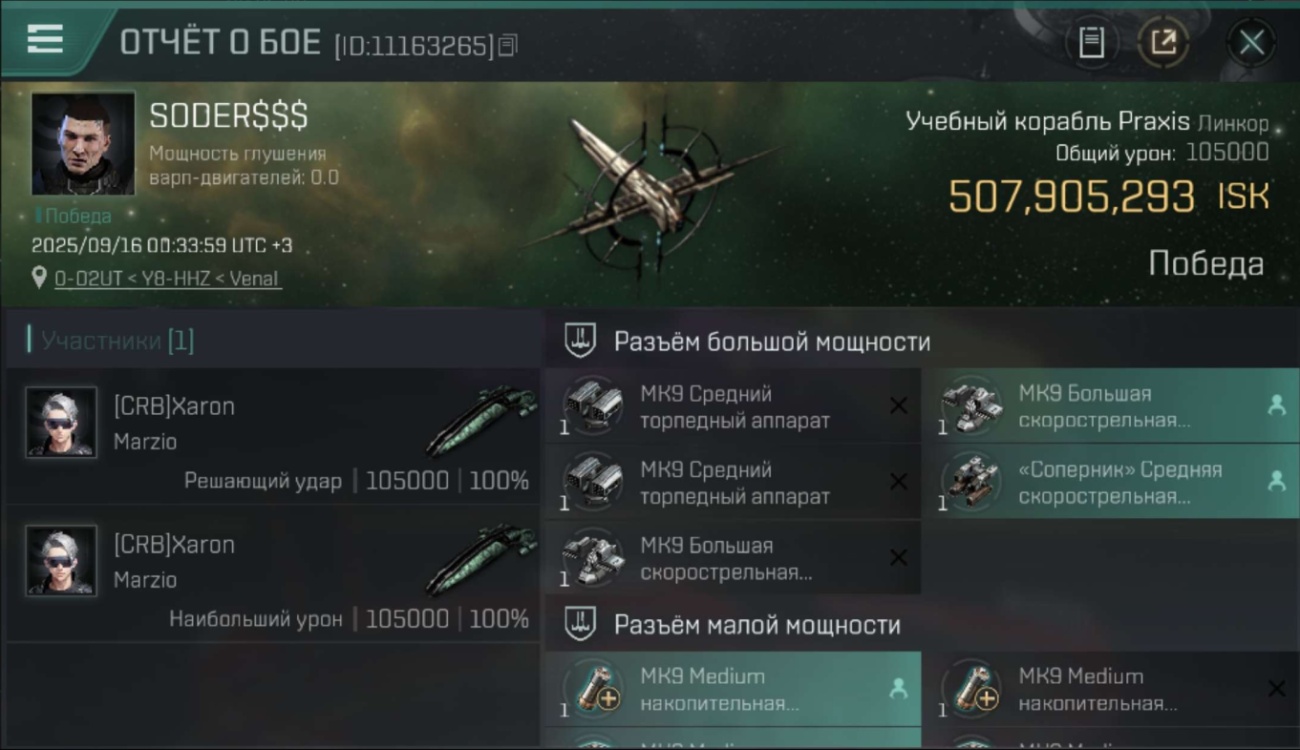Open Xaron portrait in Решающий удар row
Screen dimensions: 1300x750
coord(62,423)
